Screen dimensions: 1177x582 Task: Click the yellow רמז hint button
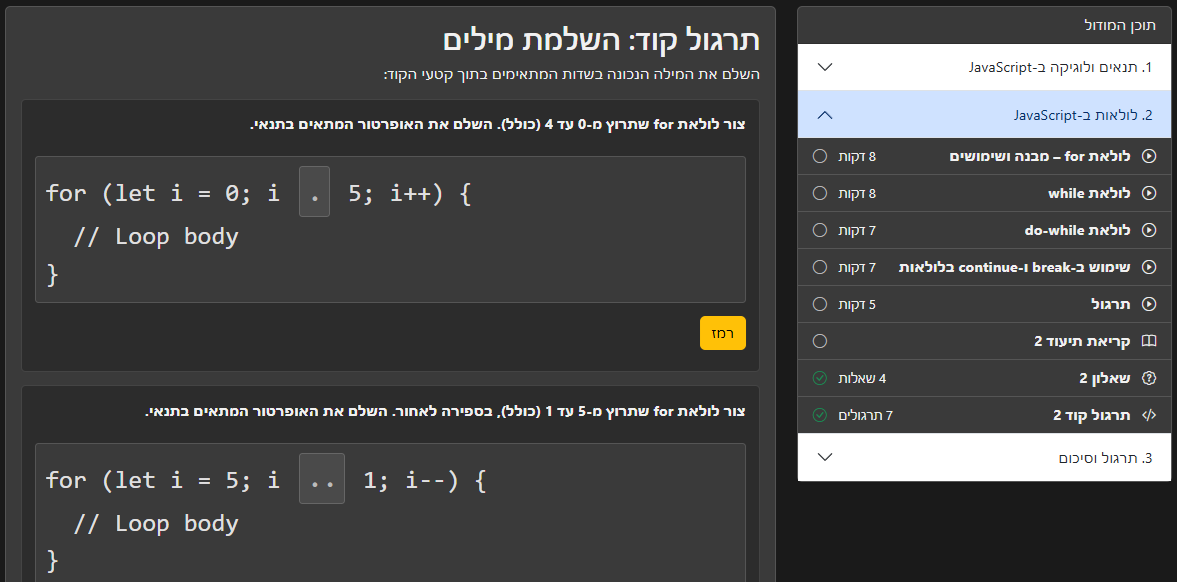point(723,333)
